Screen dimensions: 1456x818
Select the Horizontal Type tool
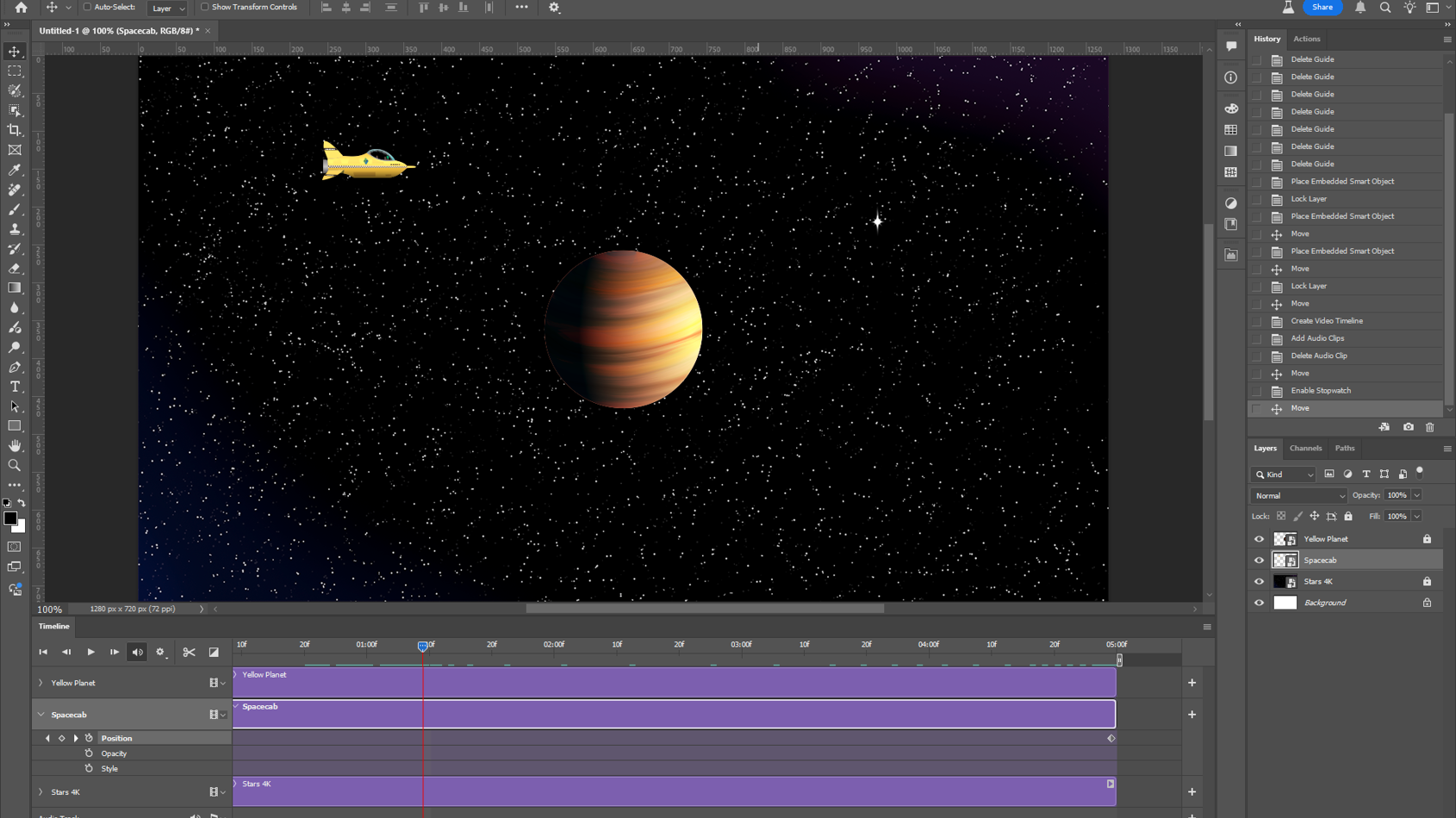click(15, 387)
